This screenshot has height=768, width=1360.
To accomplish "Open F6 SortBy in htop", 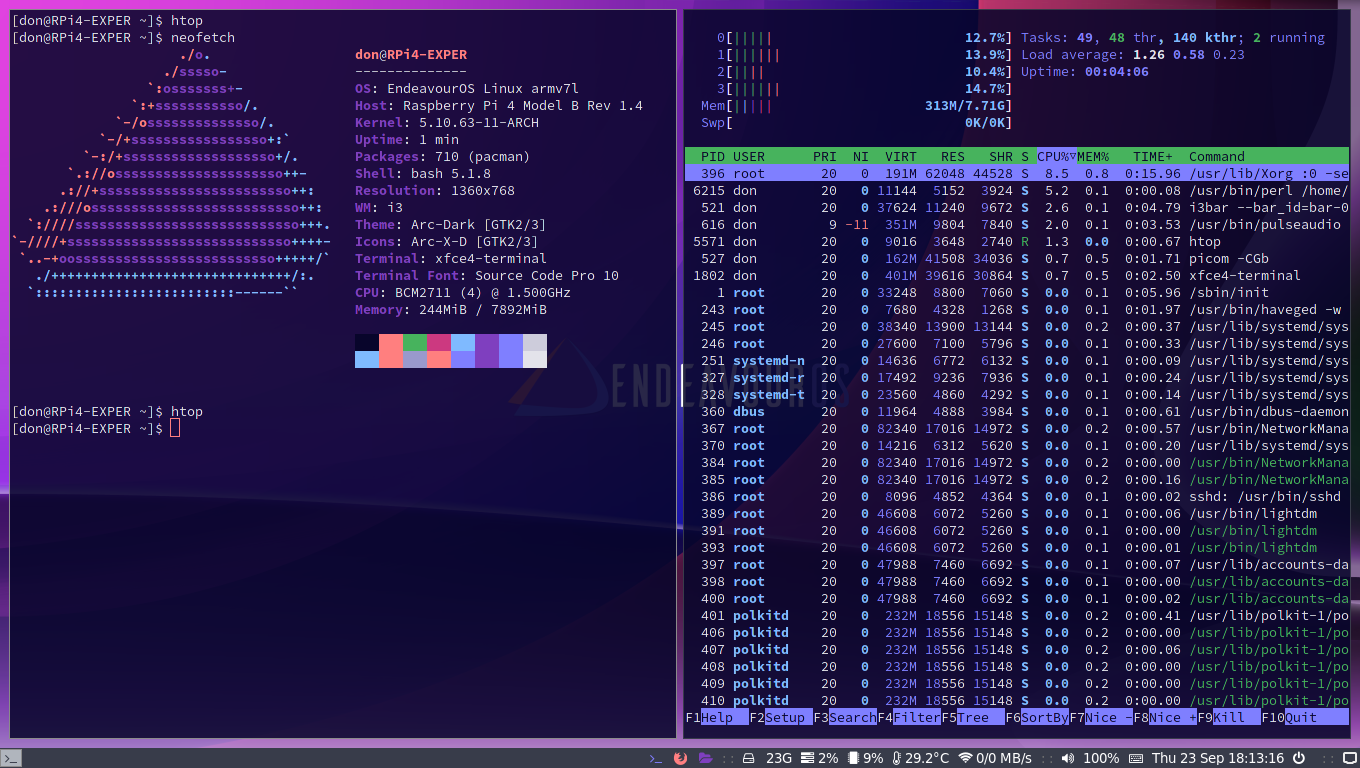I will 1037,717.
